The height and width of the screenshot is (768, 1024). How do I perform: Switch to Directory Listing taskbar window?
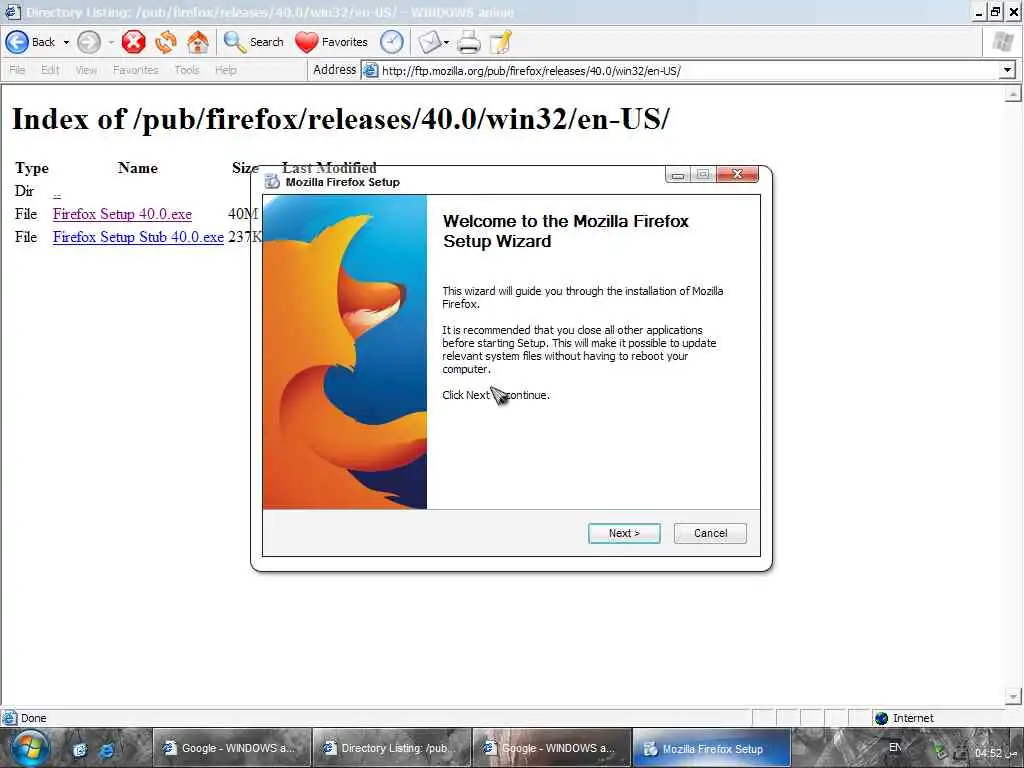[391, 748]
